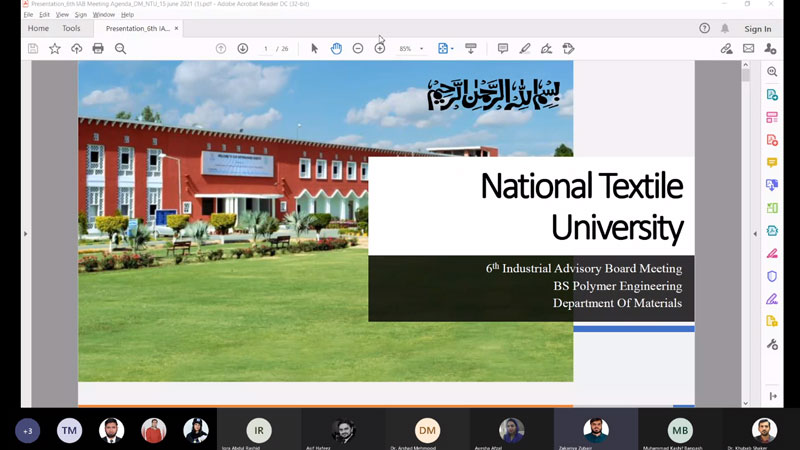Click the Print file icon
The height and width of the screenshot is (450, 800).
point(98,48)
